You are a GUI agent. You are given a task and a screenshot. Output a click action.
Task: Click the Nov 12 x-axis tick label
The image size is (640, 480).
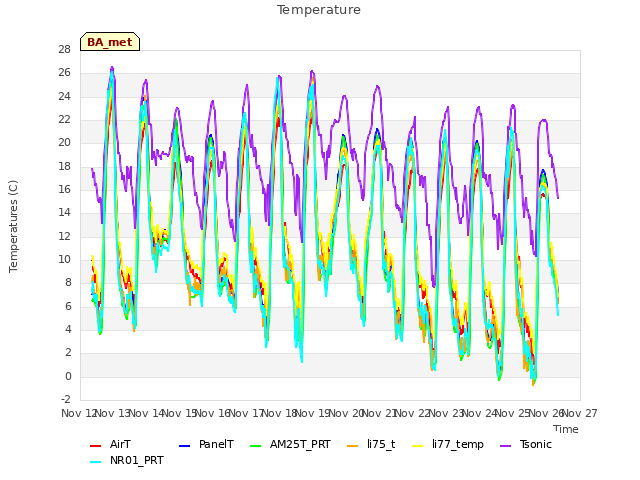tap(78, 413)
